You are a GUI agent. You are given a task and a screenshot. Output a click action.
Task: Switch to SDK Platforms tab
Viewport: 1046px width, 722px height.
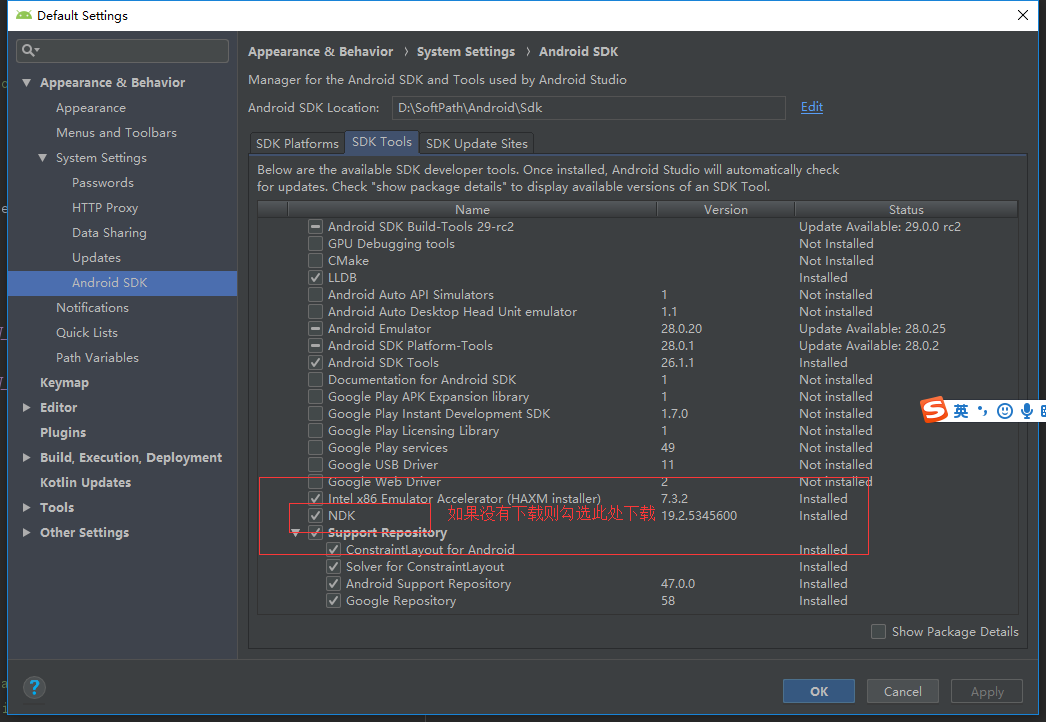point(298,143)
